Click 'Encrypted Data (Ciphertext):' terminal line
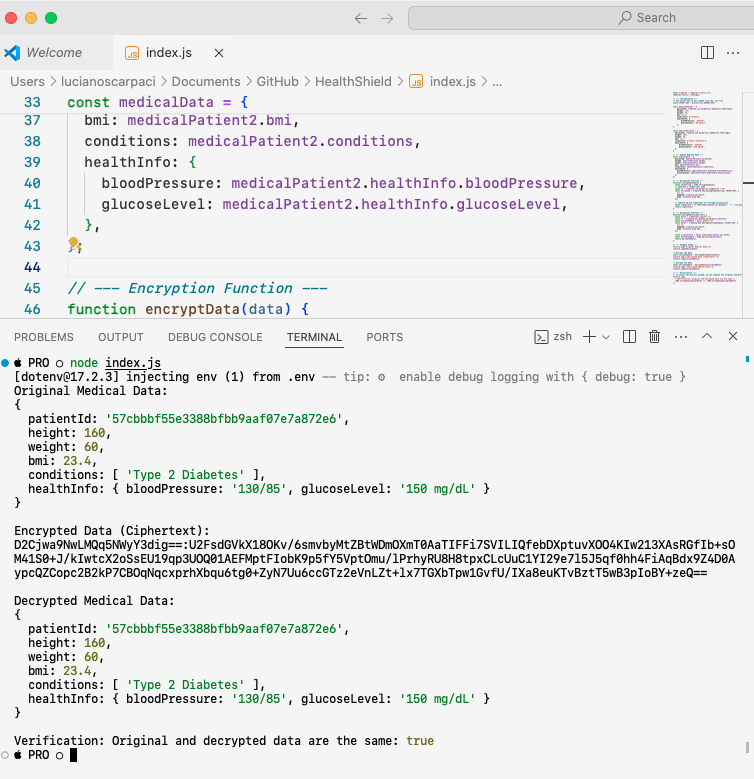The image size is (754, 779). [112, 531]
